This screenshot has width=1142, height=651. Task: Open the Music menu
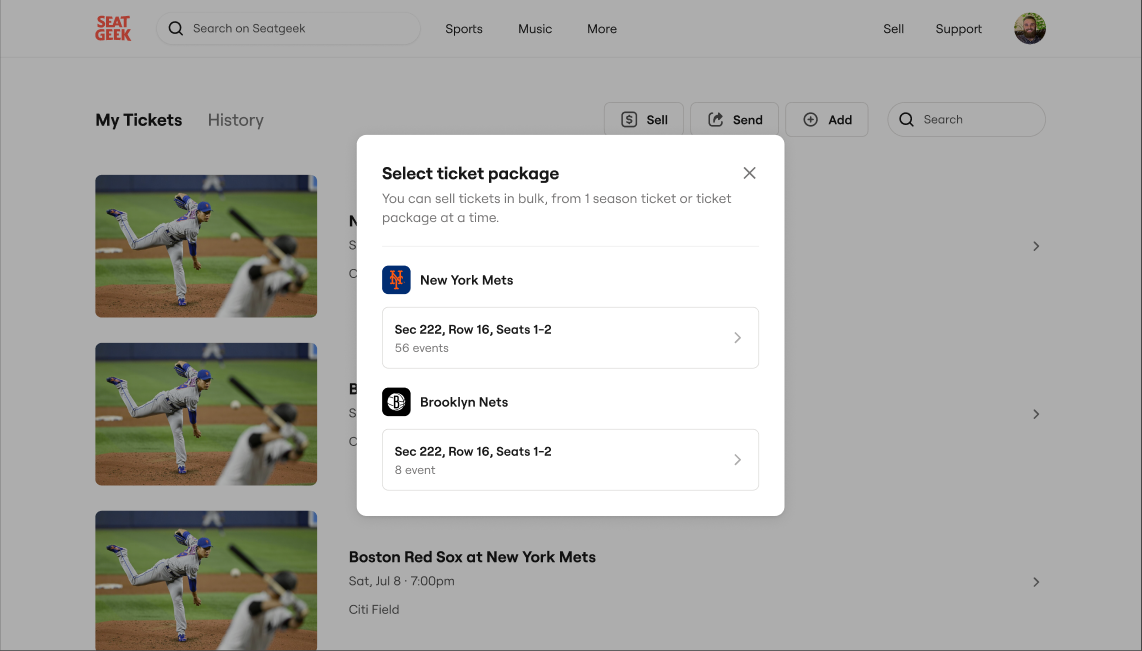point(535,28)
